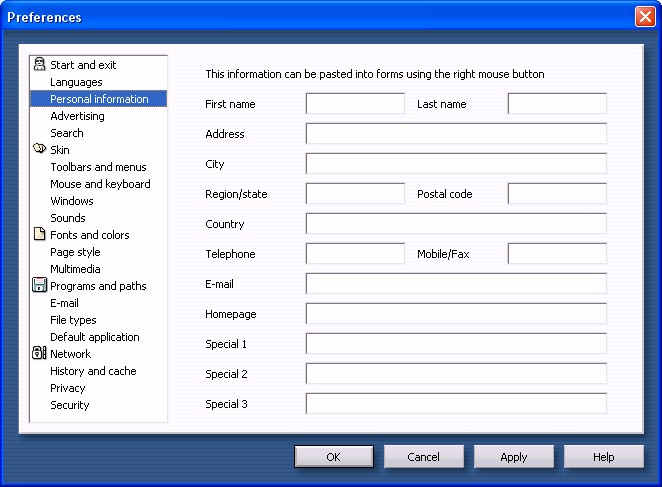Select Multimedia in the list

(x=76, y=269)
